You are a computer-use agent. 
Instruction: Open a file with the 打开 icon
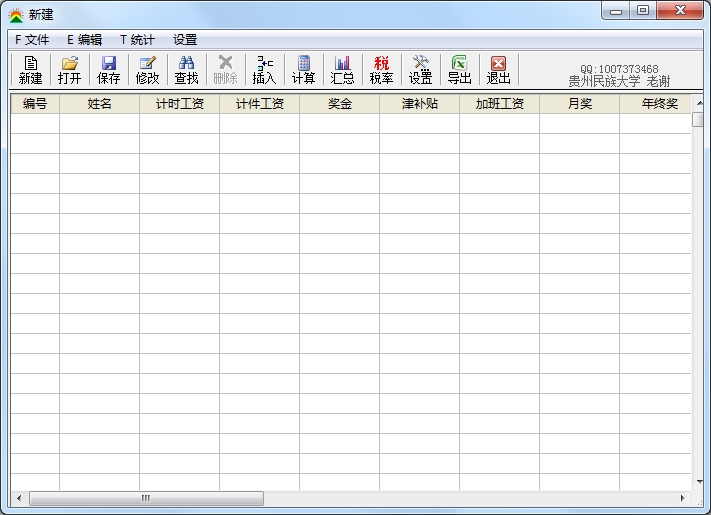click(x=69, y=70)
